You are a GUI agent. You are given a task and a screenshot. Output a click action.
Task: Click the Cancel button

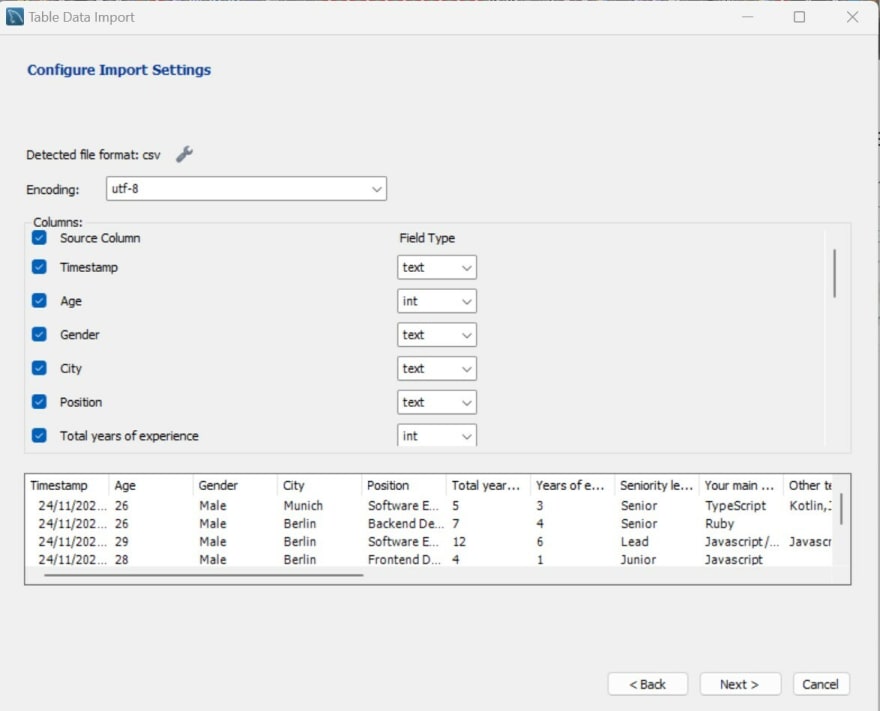click(x=821, y=684)
